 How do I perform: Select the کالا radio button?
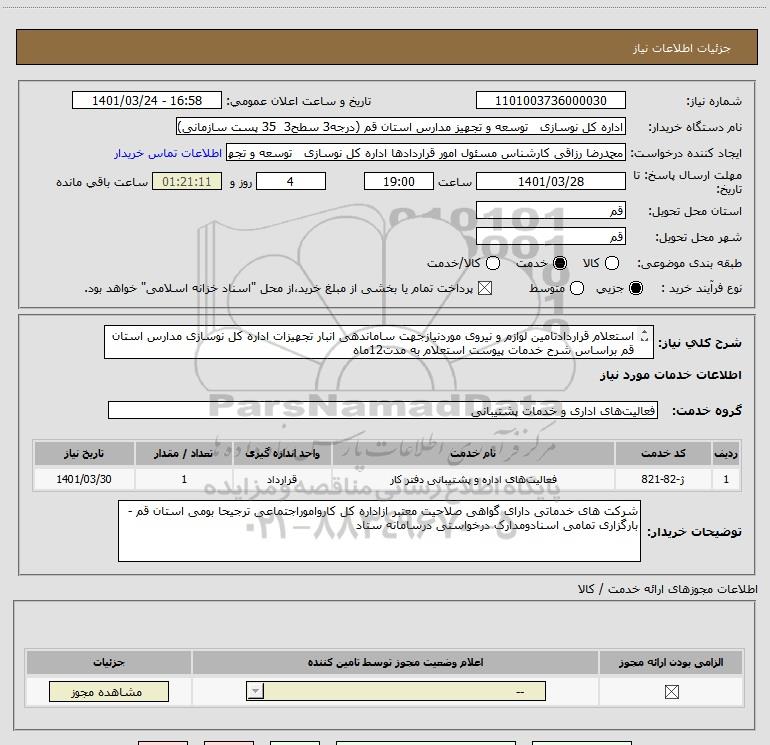pyautogui.click(x=611, y=263)
